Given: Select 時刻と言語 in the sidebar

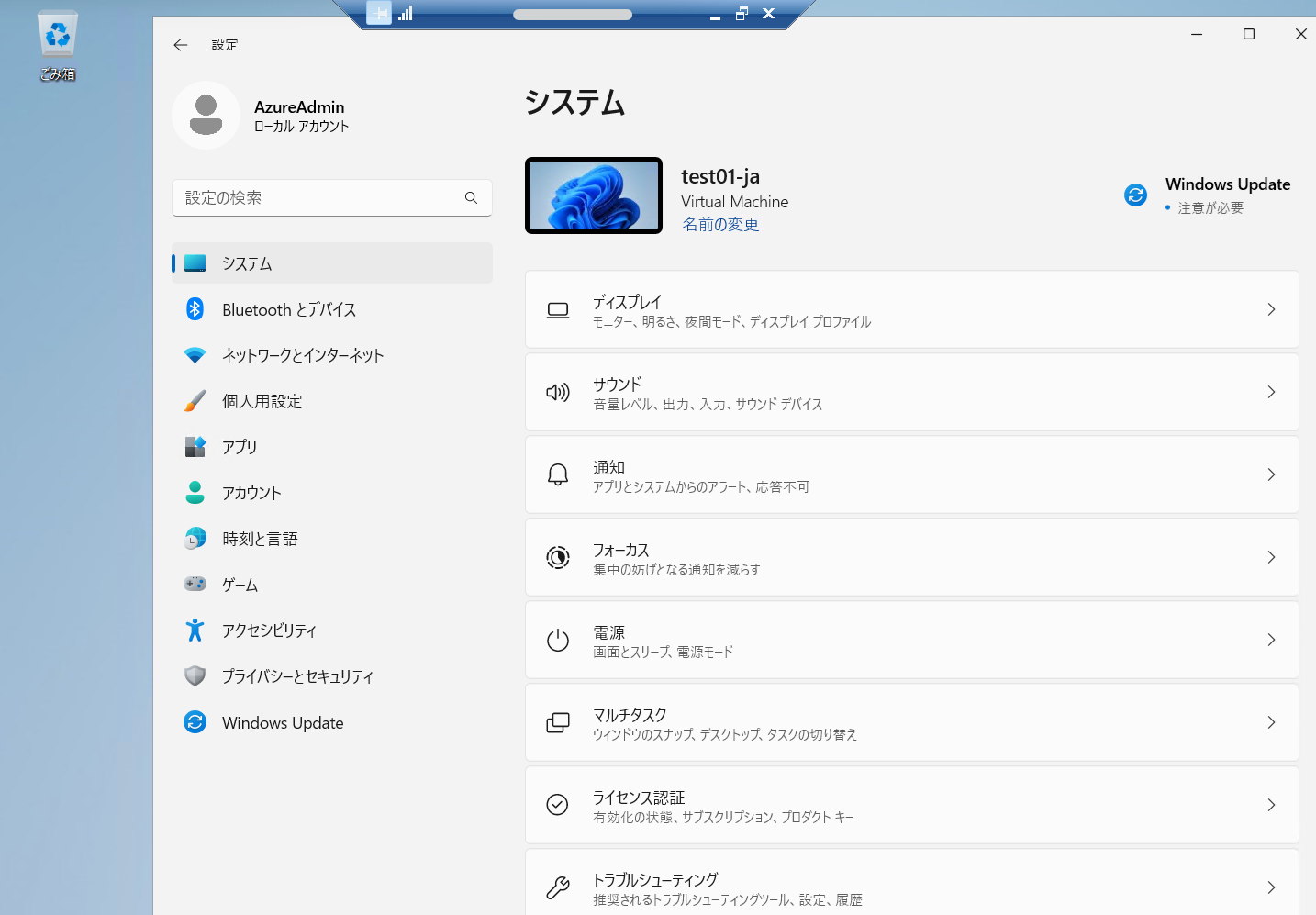Looking at the screenshot, I should (260, 539).
